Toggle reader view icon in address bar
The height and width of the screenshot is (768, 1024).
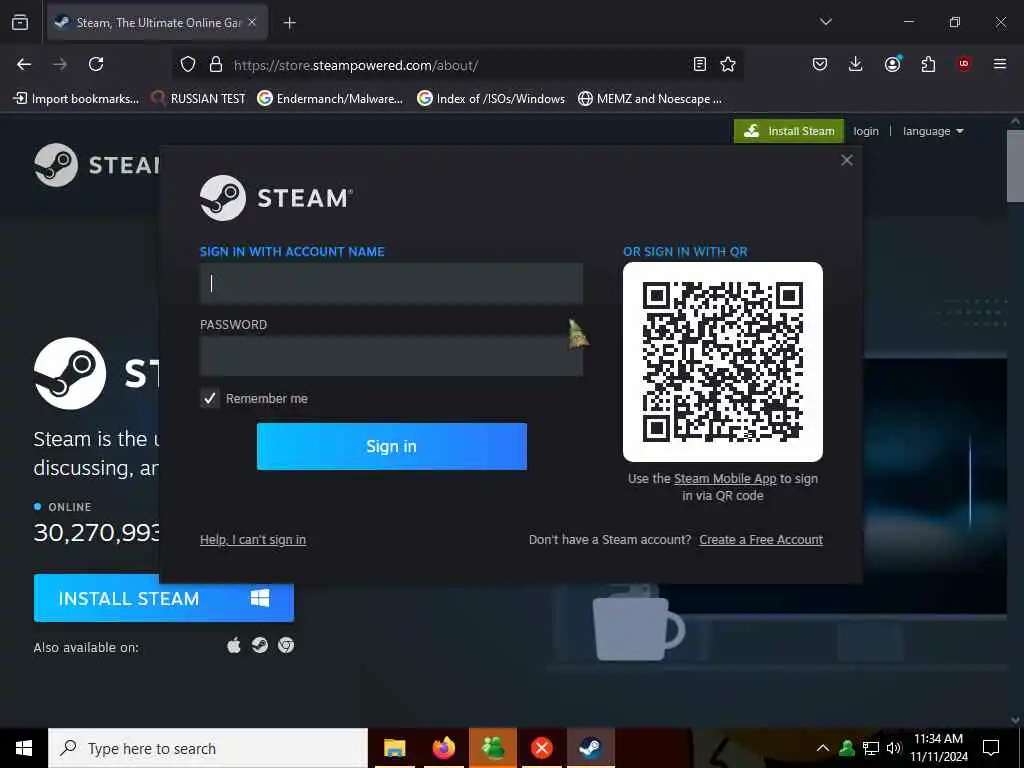coord(699,64)
